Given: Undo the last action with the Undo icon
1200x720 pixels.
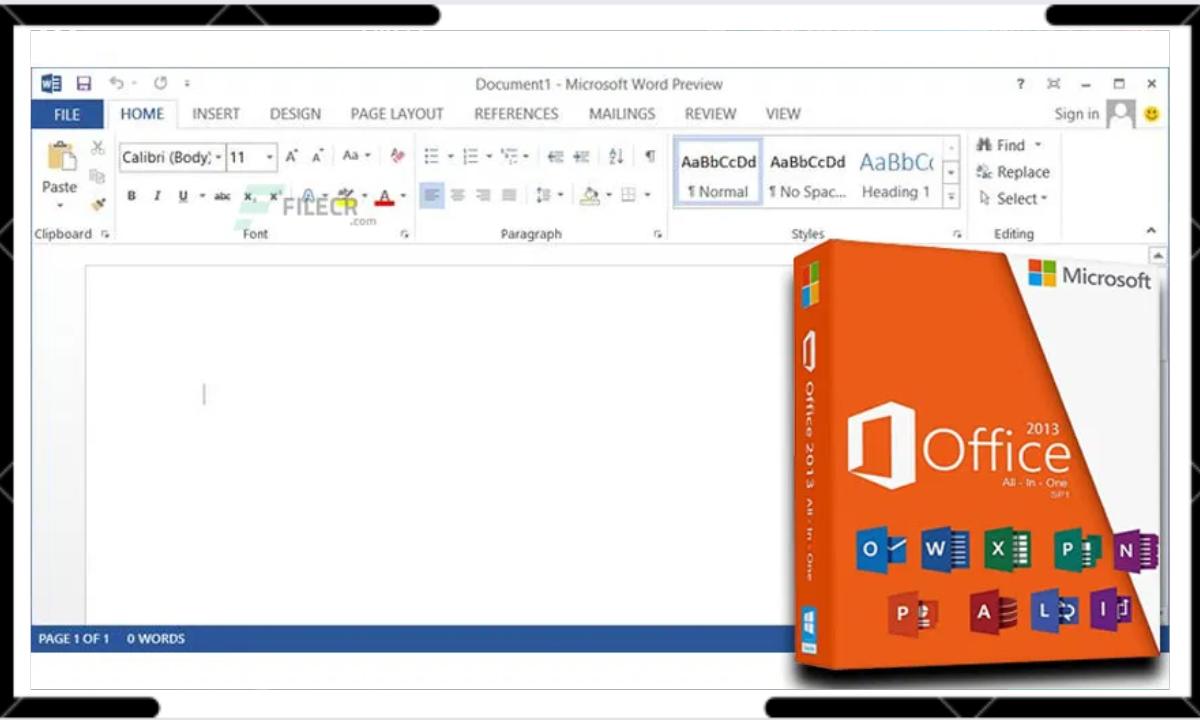Looking at the screenshot, I should click(x=116, y=84).
